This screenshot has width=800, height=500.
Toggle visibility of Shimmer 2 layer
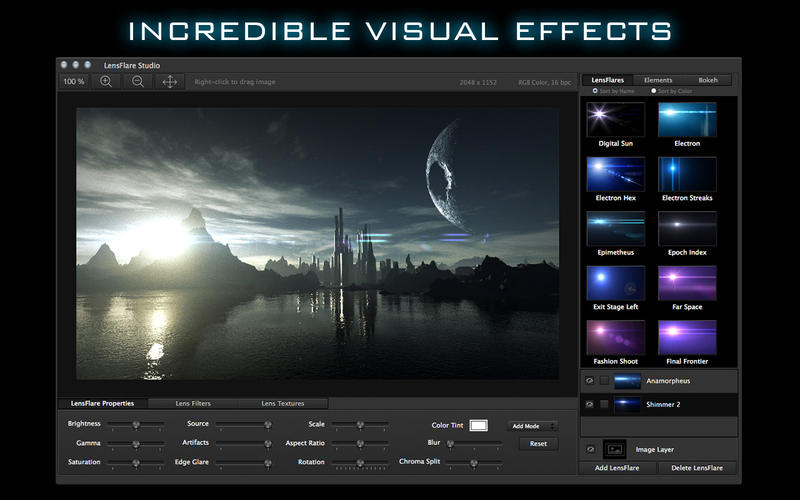[x=589, y=404]
